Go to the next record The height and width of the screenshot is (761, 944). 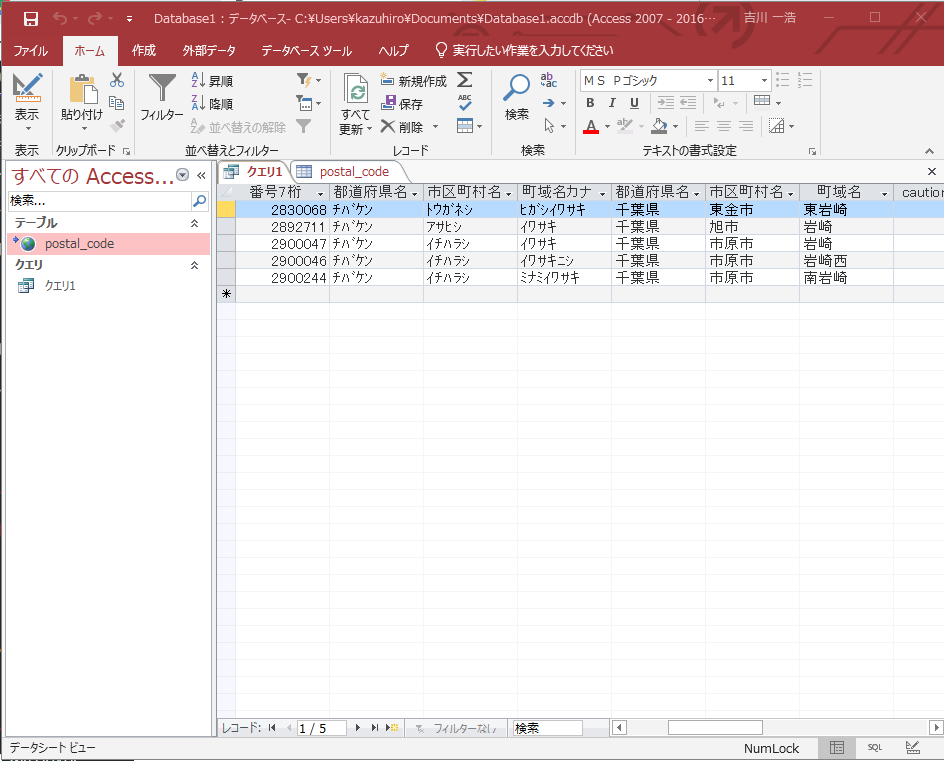(x=358, y=728)
